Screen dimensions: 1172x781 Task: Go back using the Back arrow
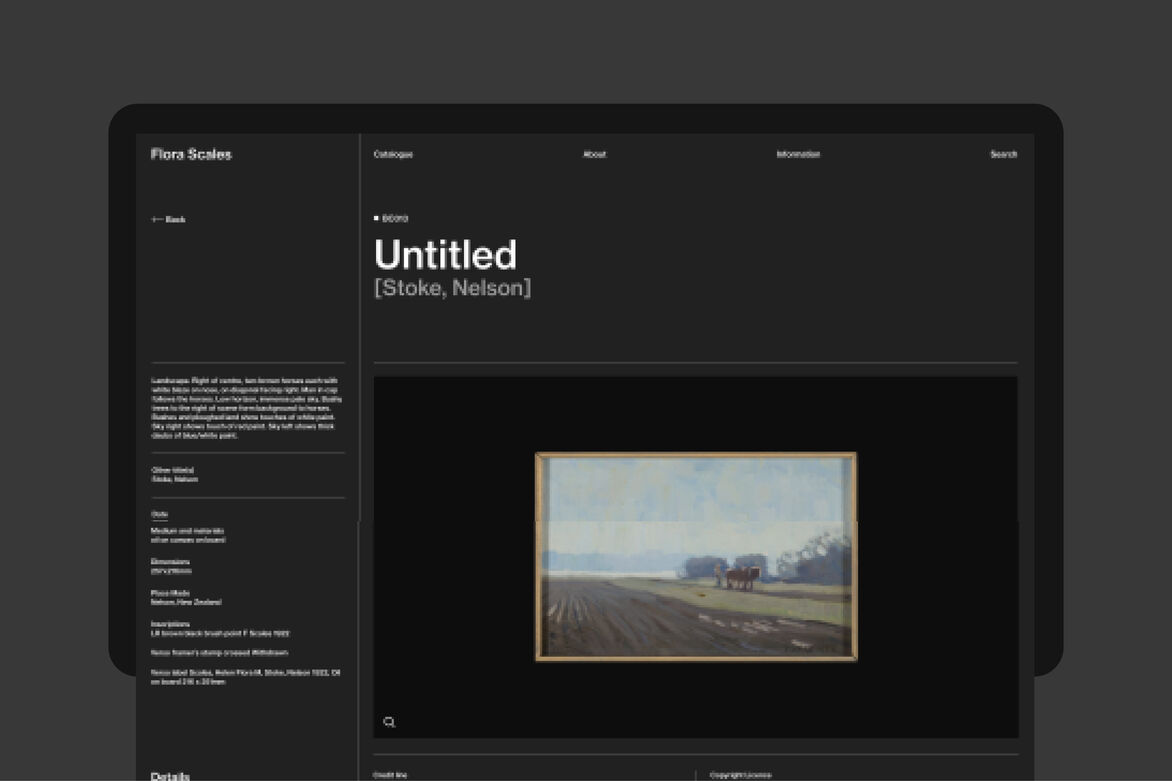coord(168,219)
